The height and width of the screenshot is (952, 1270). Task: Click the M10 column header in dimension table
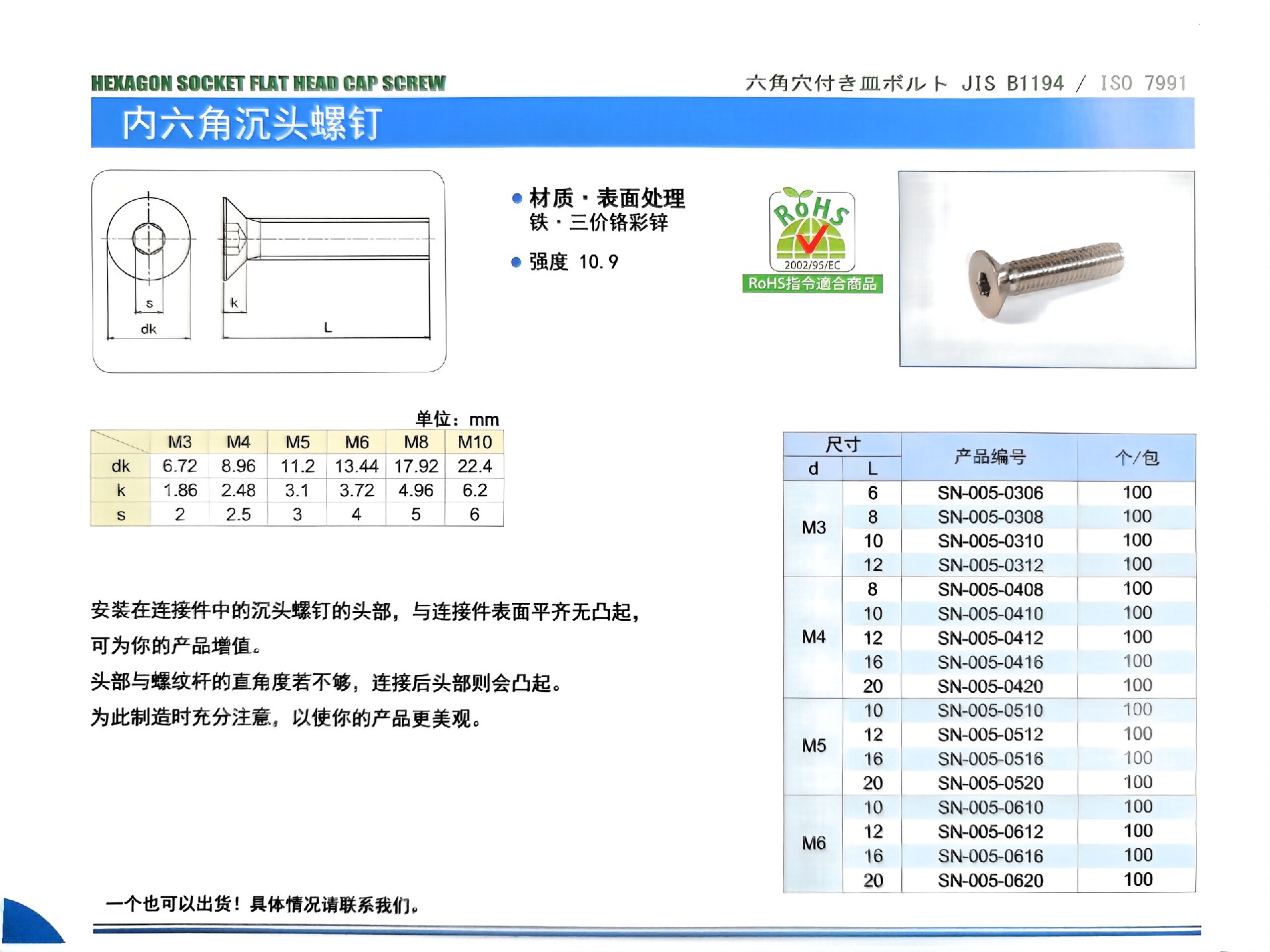[x=474, y=442]
